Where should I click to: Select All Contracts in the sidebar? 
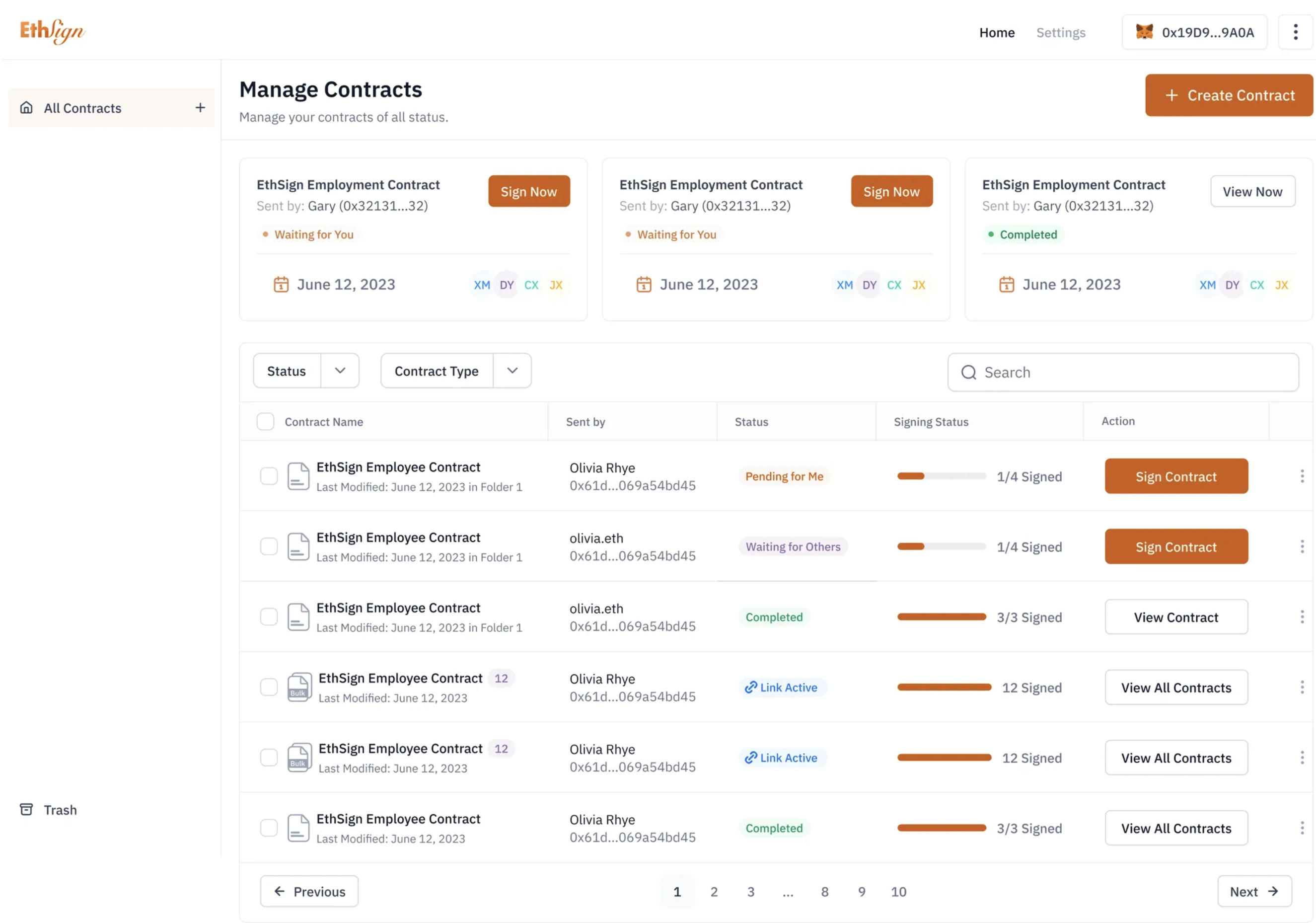[x=82, y=108]
